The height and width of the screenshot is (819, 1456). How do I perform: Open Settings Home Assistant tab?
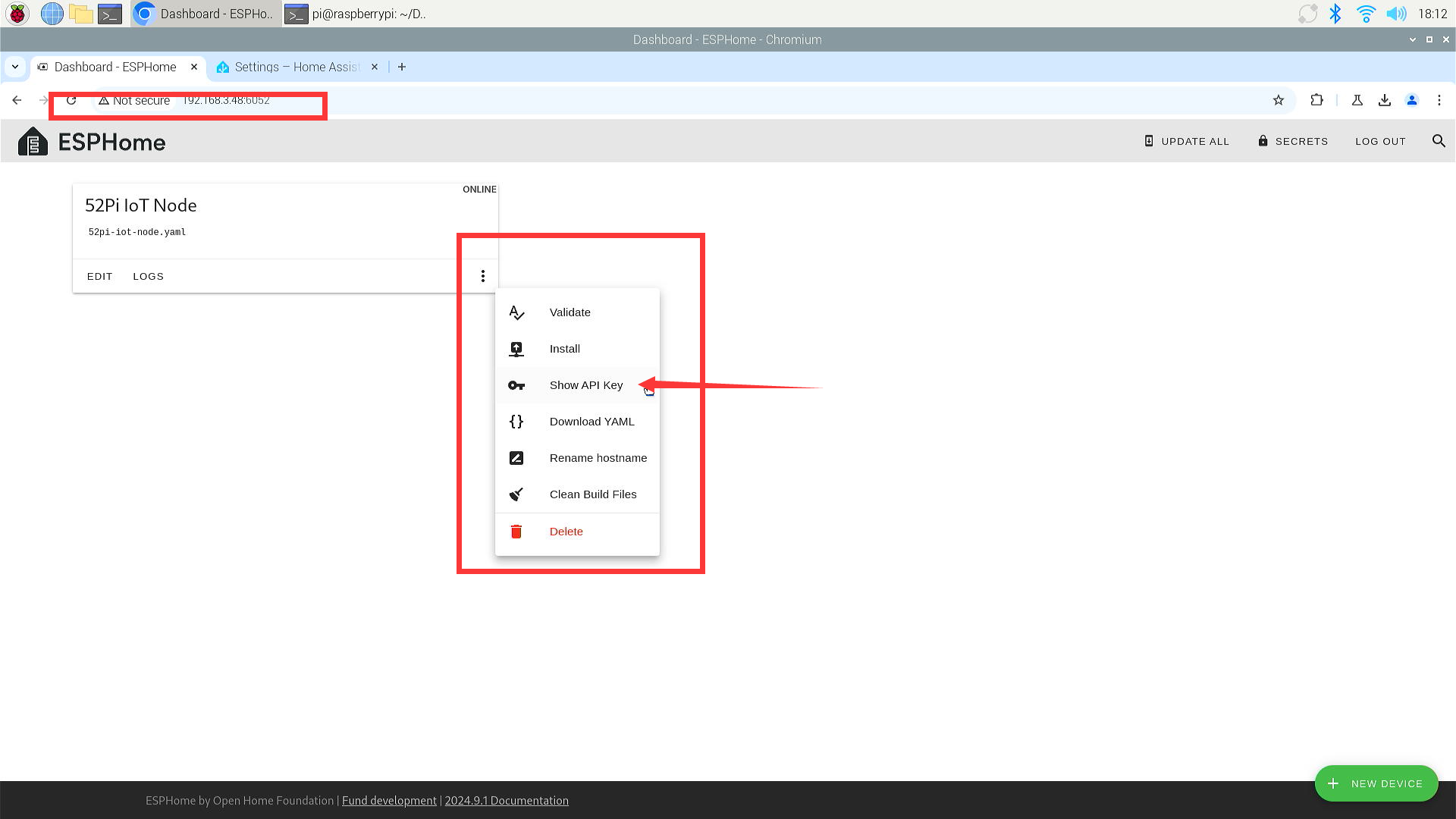294,67
